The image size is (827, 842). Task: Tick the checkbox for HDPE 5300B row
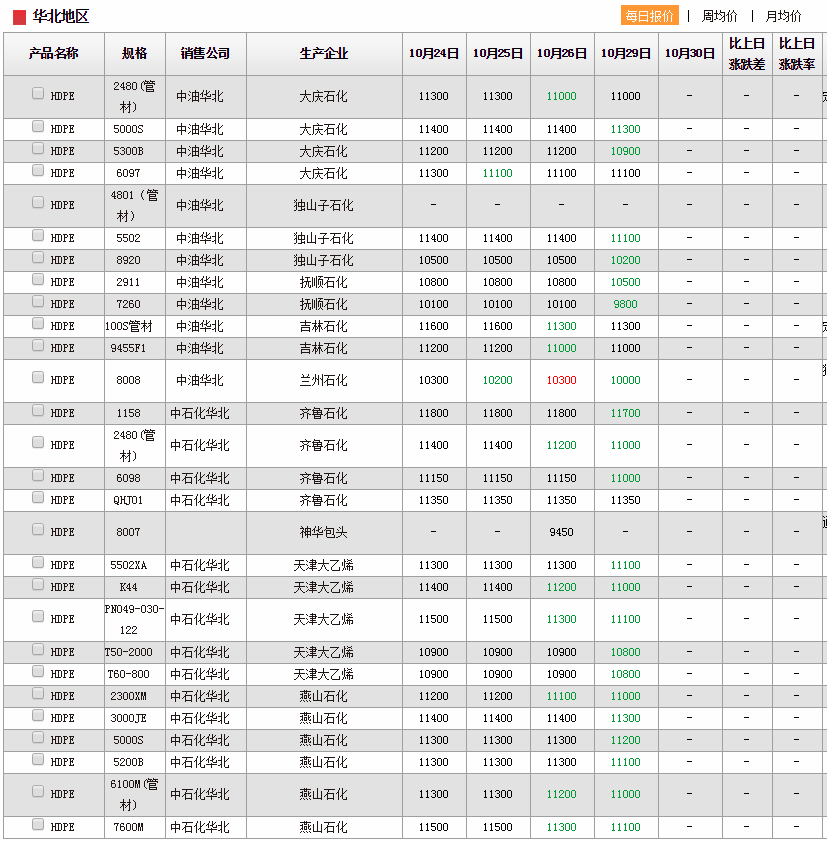click(x=38, y=149)
